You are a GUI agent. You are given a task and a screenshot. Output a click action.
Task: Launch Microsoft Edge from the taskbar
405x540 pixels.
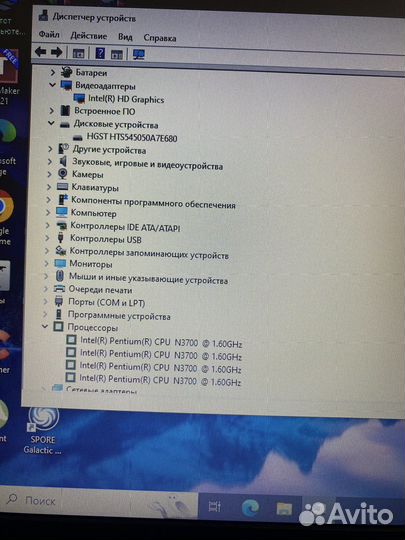(x=250, y=508)
